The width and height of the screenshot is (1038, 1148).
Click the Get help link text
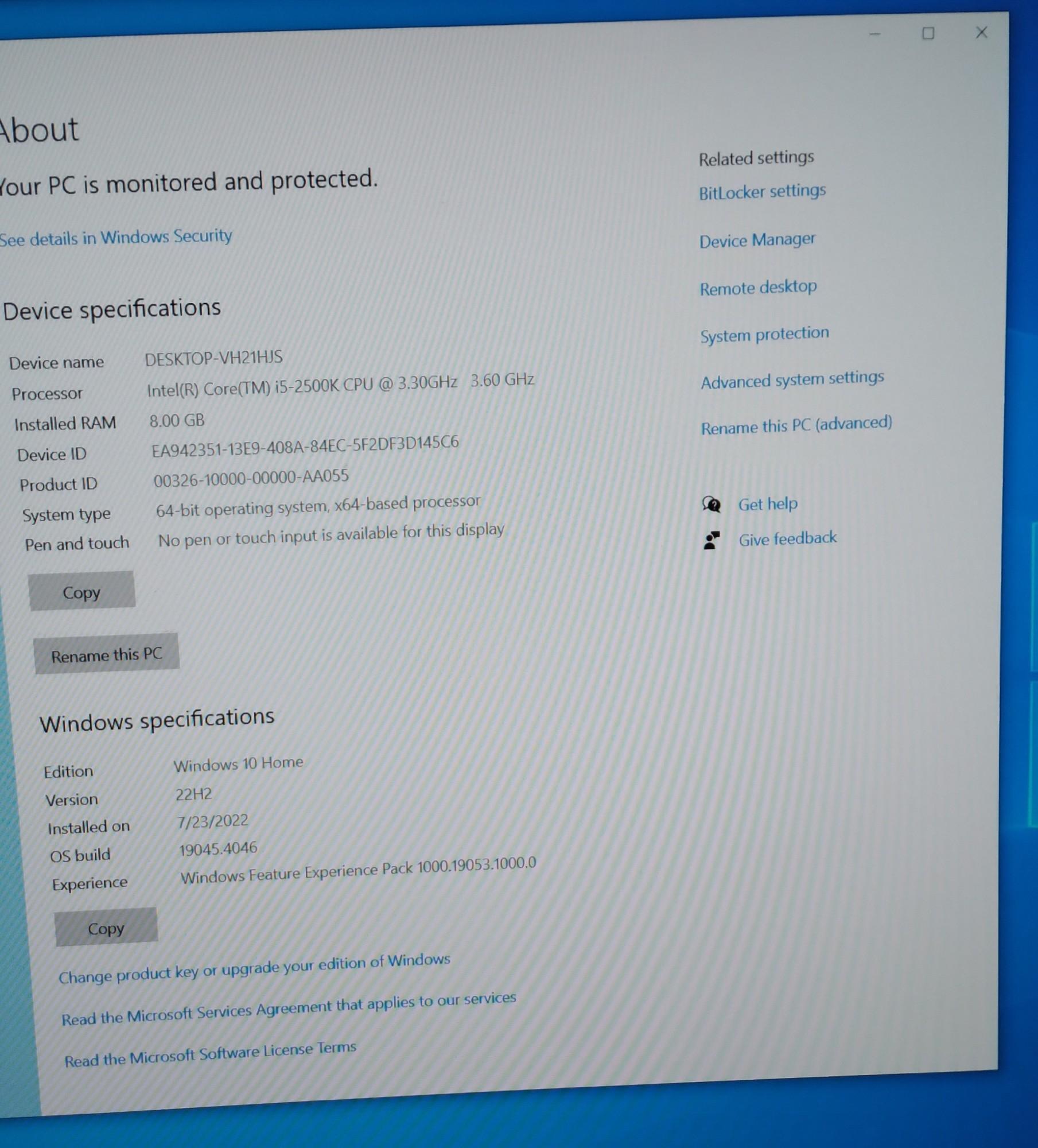click(x=768, y=504)
